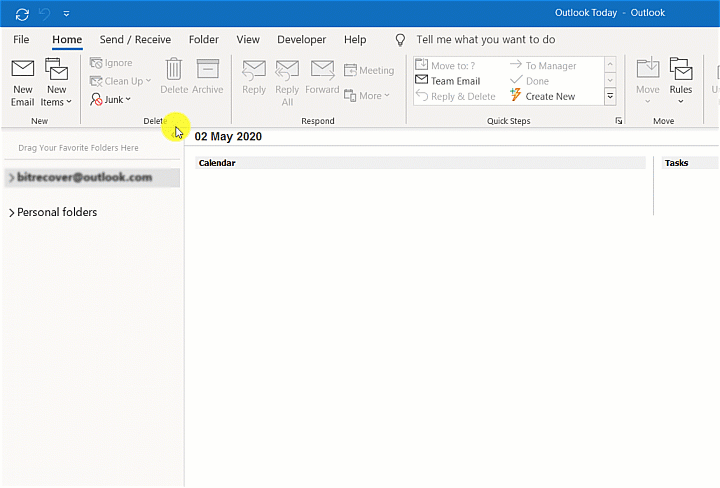This screenshot has height=488, width=720.
Task: Open the File menu
Action: click(21, 39)
